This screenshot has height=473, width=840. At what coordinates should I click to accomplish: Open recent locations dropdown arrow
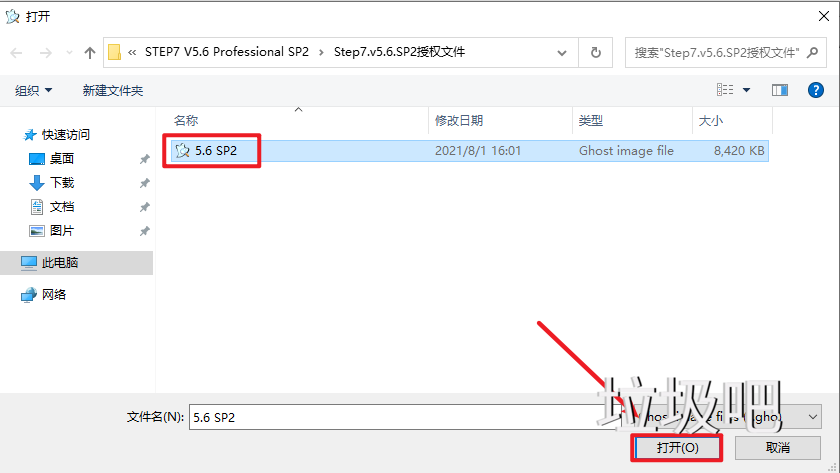[68, 53]
